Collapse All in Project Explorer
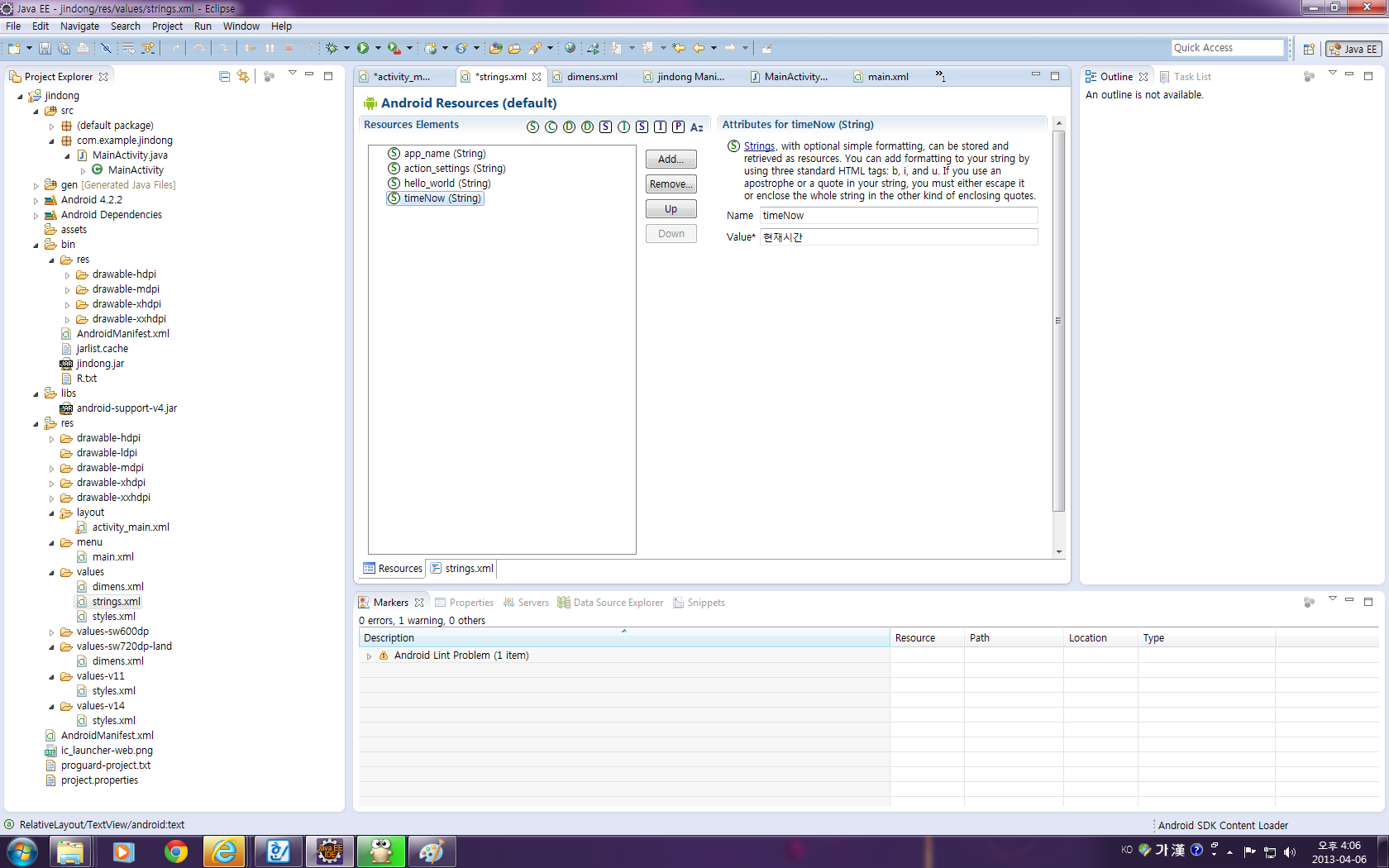The width and height of the screenshot is (1389, 868). point(224,76)
